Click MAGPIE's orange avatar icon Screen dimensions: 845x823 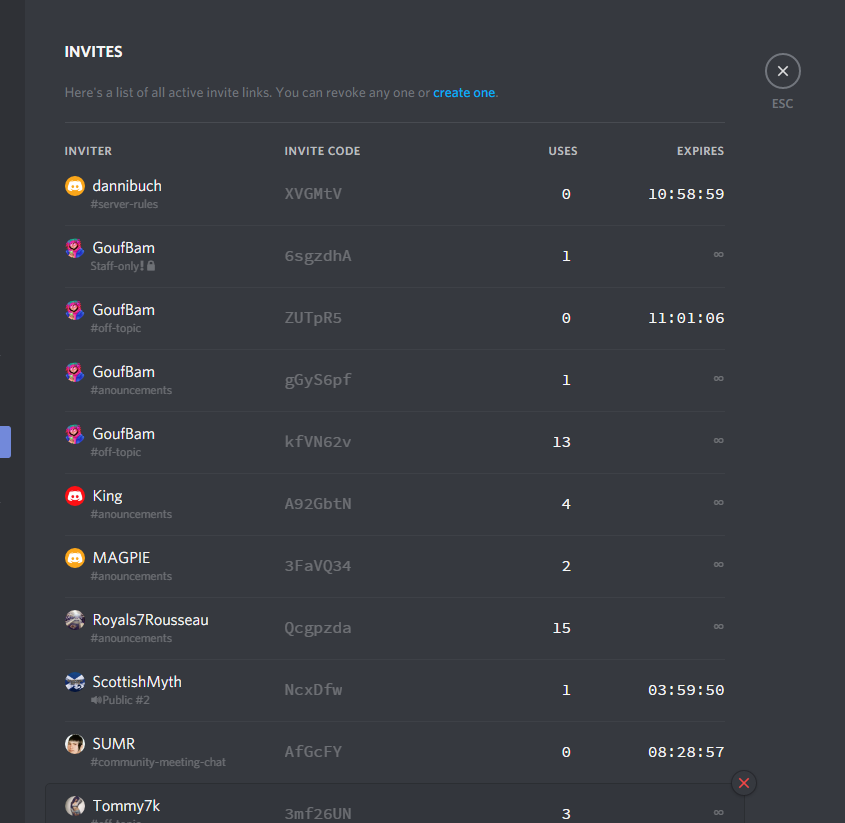pyautogui.click(x=74, y=557)
